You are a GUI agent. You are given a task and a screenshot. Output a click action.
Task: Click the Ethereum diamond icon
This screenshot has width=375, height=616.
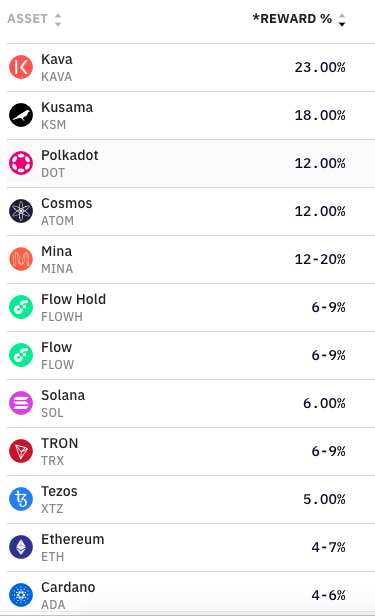(x=21, y=547)
